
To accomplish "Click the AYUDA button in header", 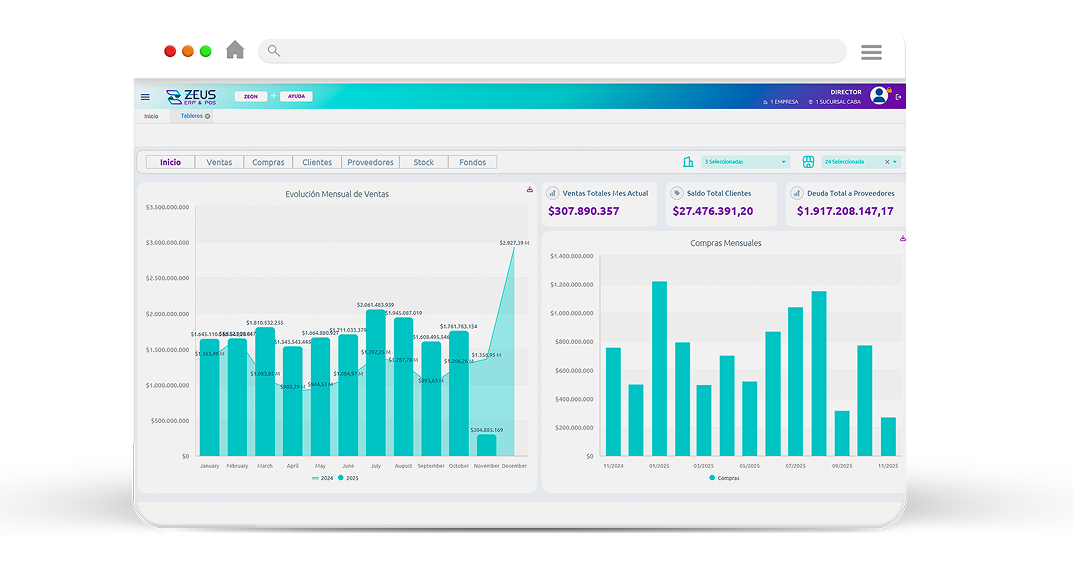I will 296,97.
